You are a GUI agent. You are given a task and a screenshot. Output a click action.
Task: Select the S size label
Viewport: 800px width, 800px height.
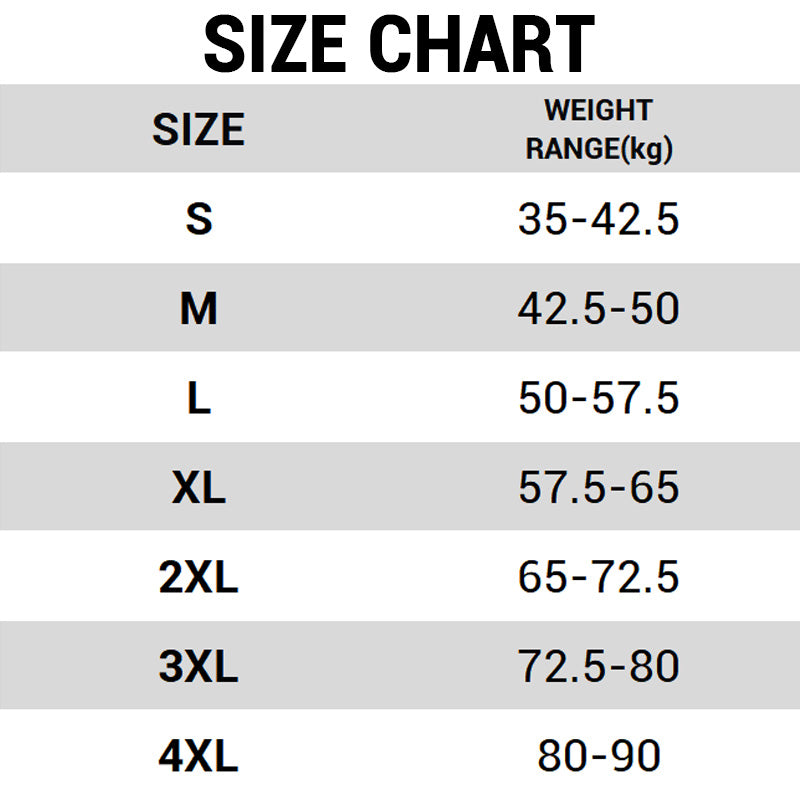pyautogui.click(x=199, y=219)
